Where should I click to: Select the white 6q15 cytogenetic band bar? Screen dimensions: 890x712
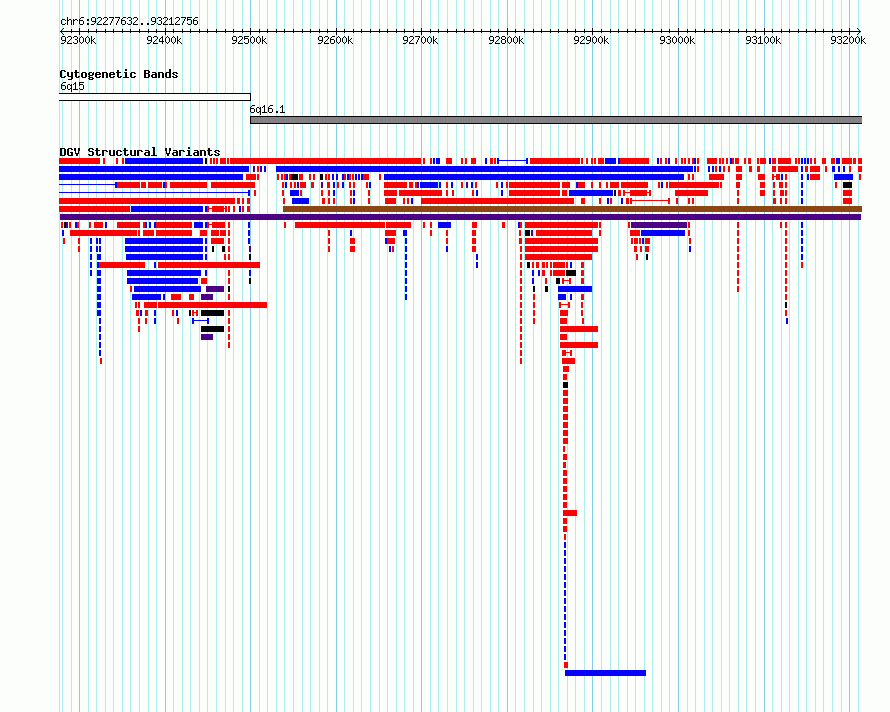154,97
